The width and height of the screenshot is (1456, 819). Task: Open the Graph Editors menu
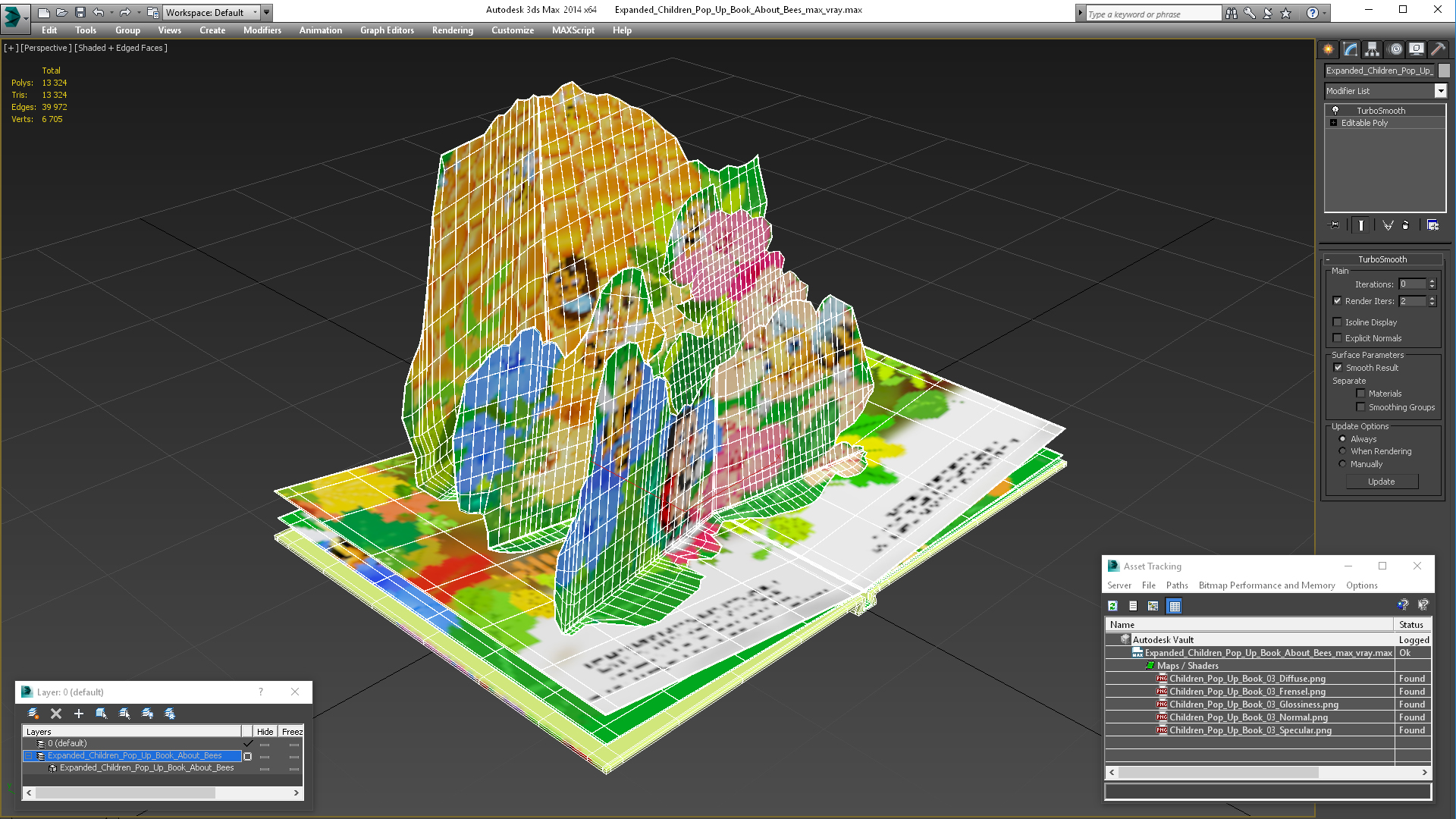point(387,30)
